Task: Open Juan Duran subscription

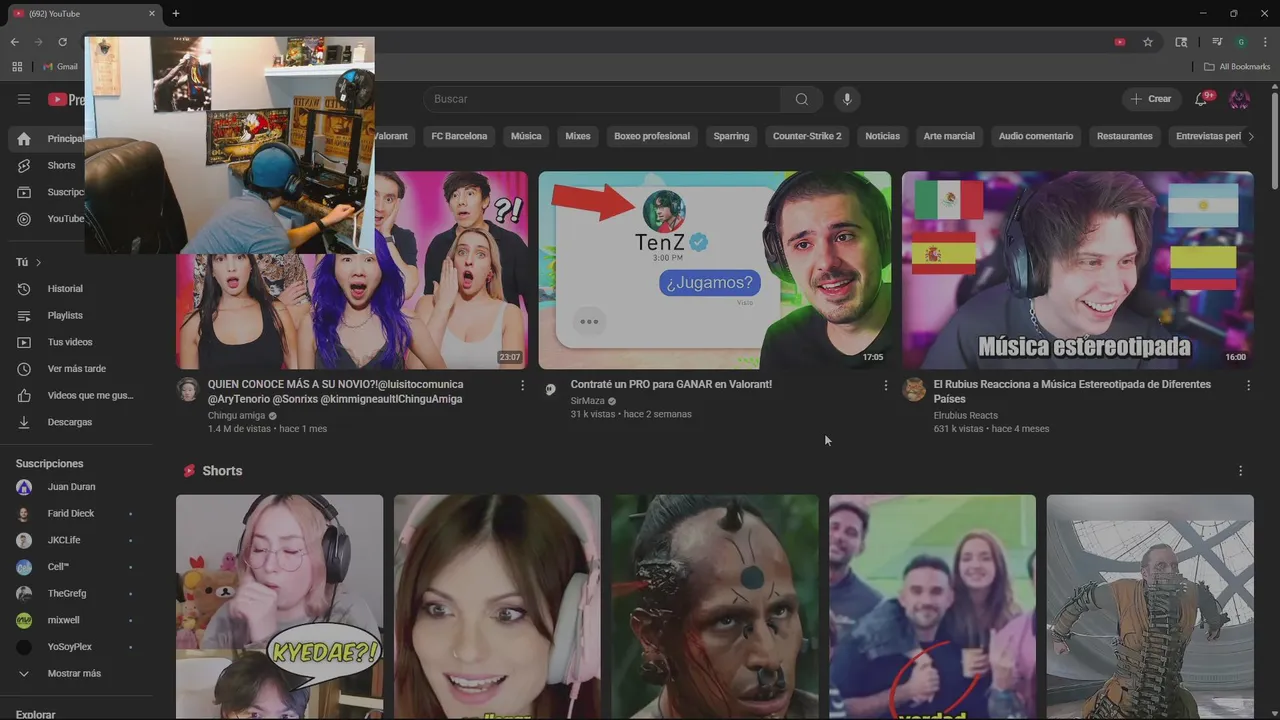Action: pyautogui.click(x=76, y=487)
